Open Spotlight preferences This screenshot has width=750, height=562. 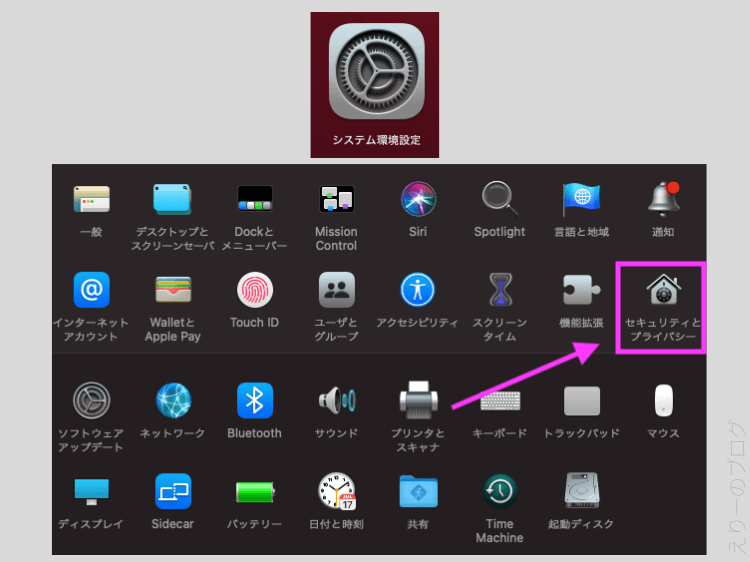click(x=499, y=199)
